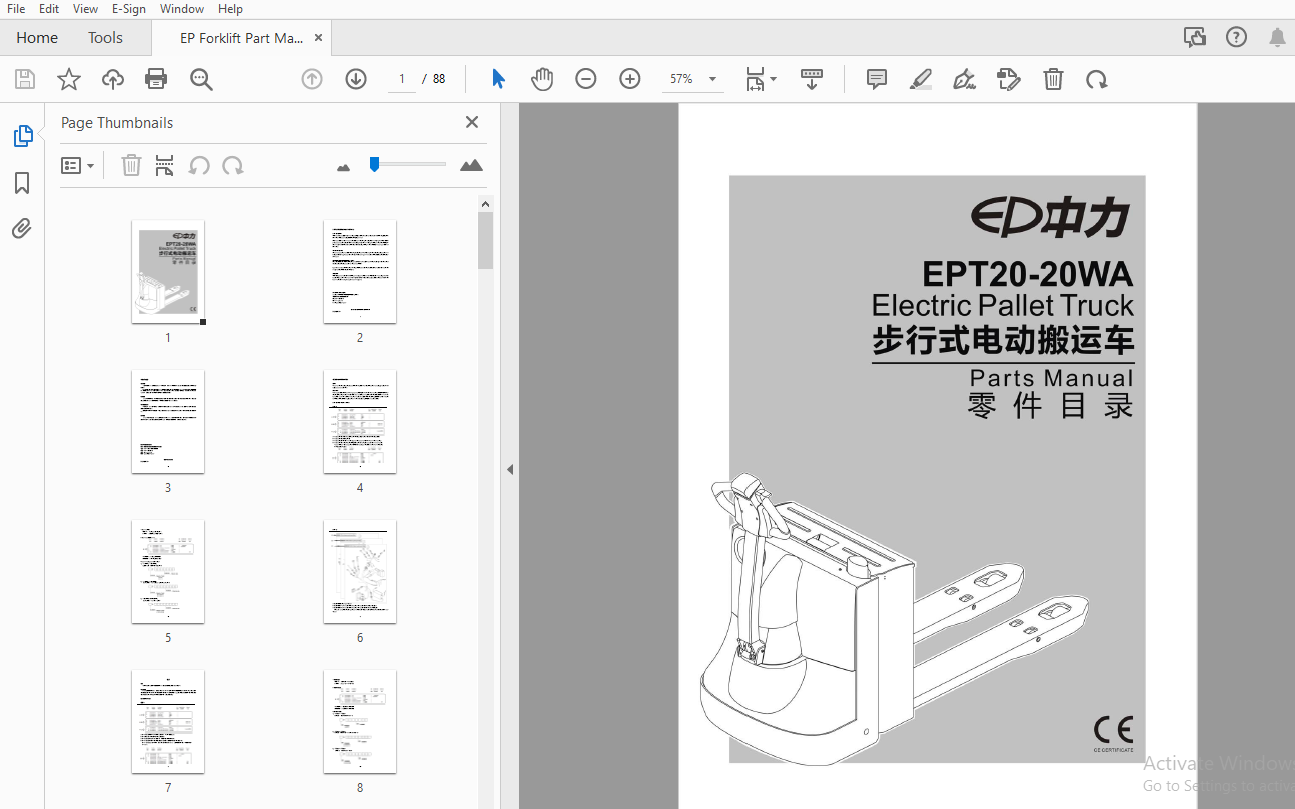Viewport: 1295px width, 809px height.
Task: Rotate view with the toolbar rotate icon
Action: (x=1097, y=79)
